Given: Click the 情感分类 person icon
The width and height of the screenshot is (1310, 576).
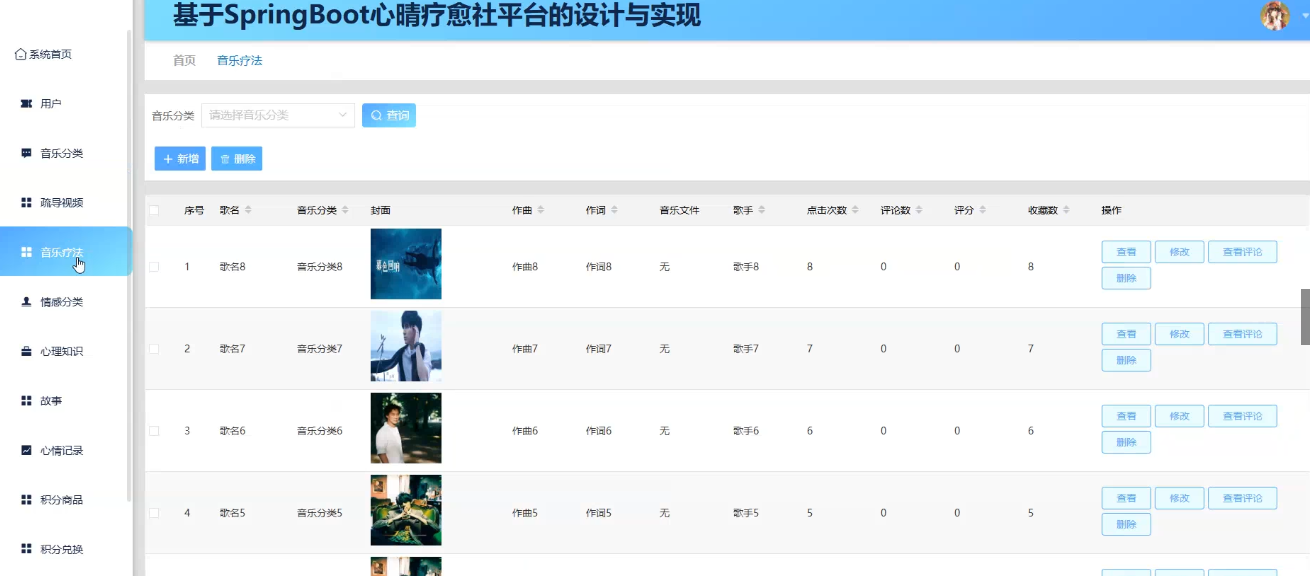Looking at the screenshot, I should tap(27, 302).
